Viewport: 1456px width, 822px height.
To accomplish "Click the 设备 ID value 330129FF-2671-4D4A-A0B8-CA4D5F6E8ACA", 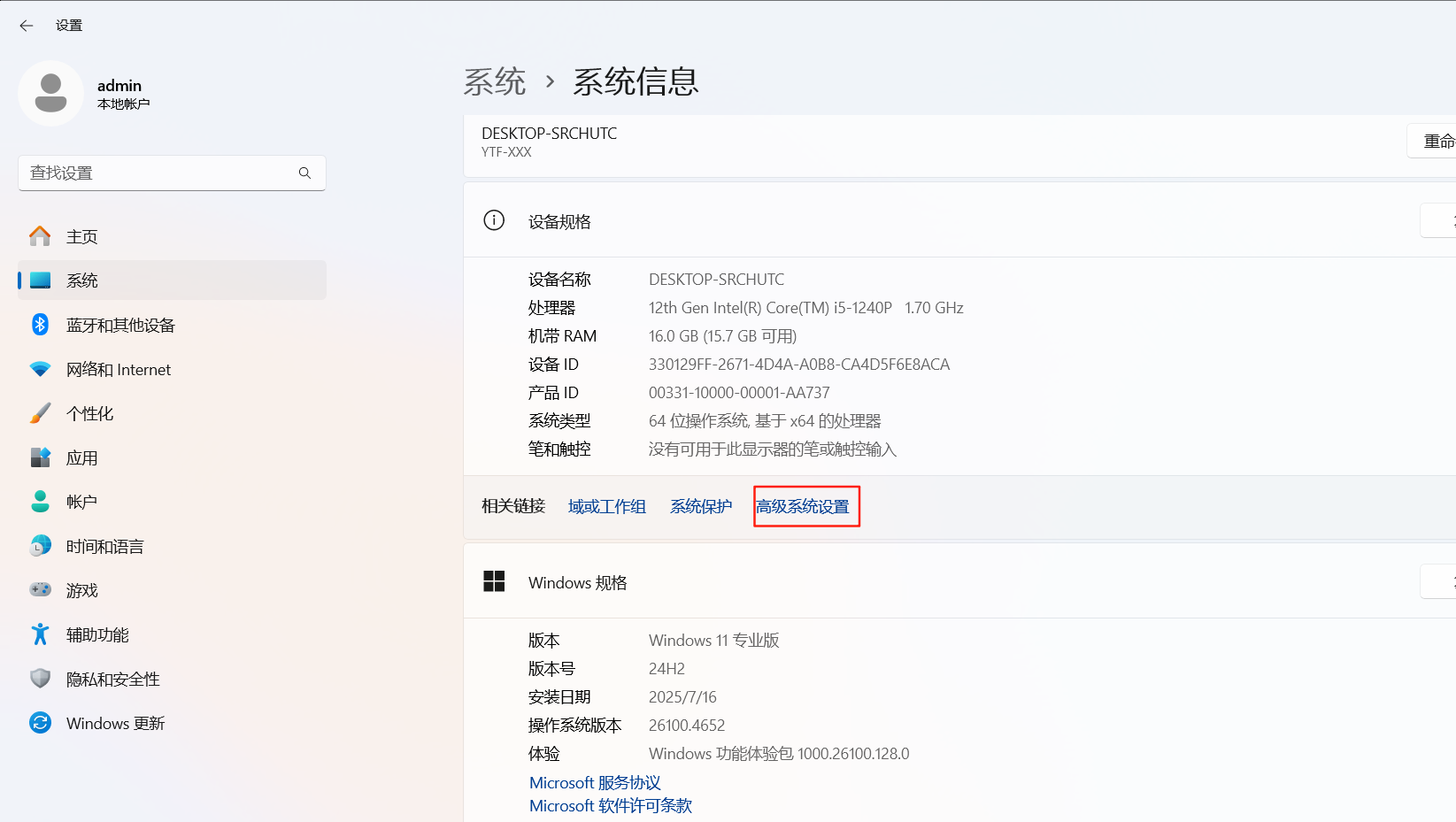I will click(x=799, y=365).
